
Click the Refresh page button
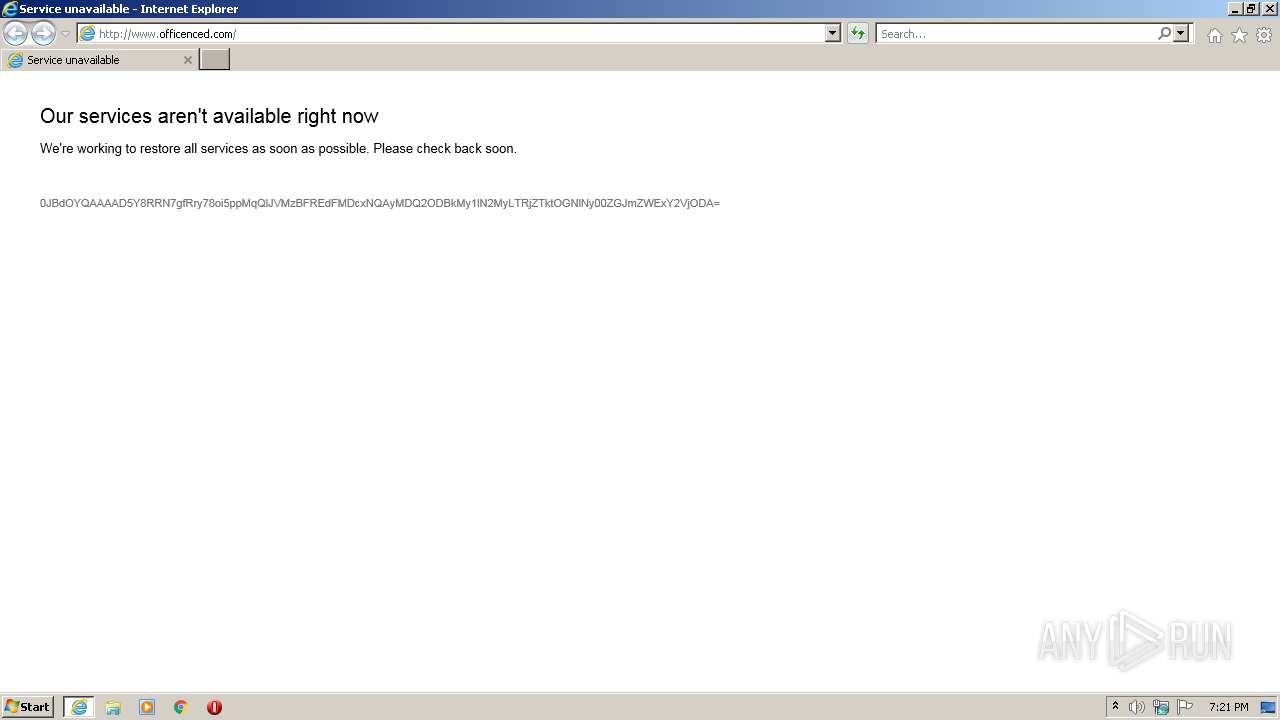click(x=858, y=33)
